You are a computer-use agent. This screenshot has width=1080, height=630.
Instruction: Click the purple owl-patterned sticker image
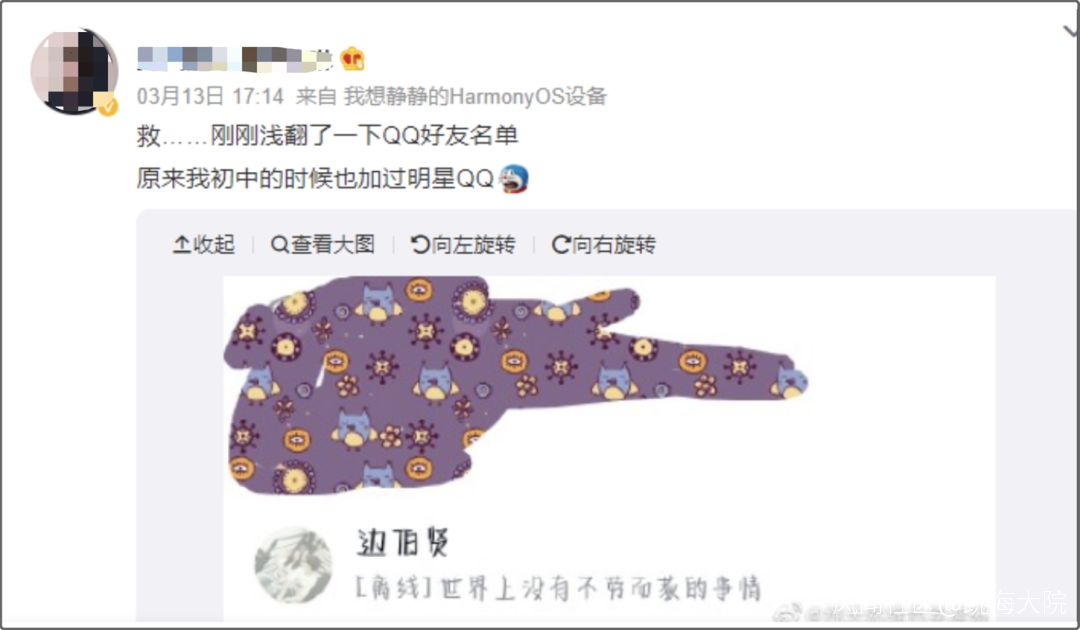pyautogui.click(x=515, y=385)
